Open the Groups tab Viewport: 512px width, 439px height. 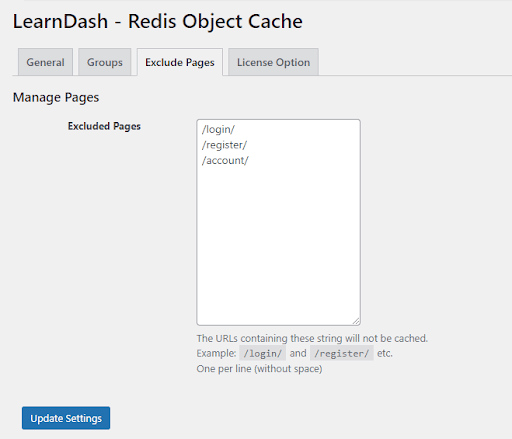pyautogui.click(x=105, y=62)
